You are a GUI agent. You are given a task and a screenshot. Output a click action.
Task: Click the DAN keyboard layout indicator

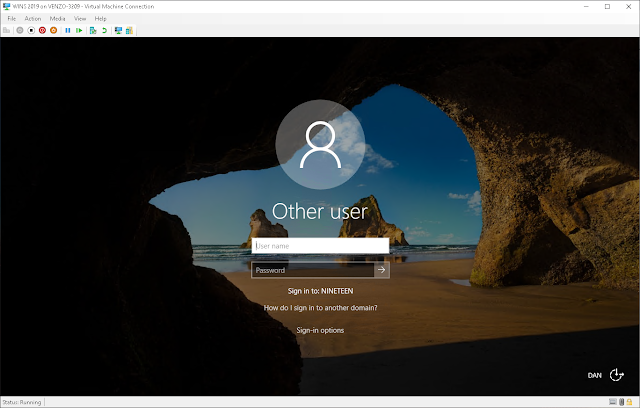coord(594,375)
